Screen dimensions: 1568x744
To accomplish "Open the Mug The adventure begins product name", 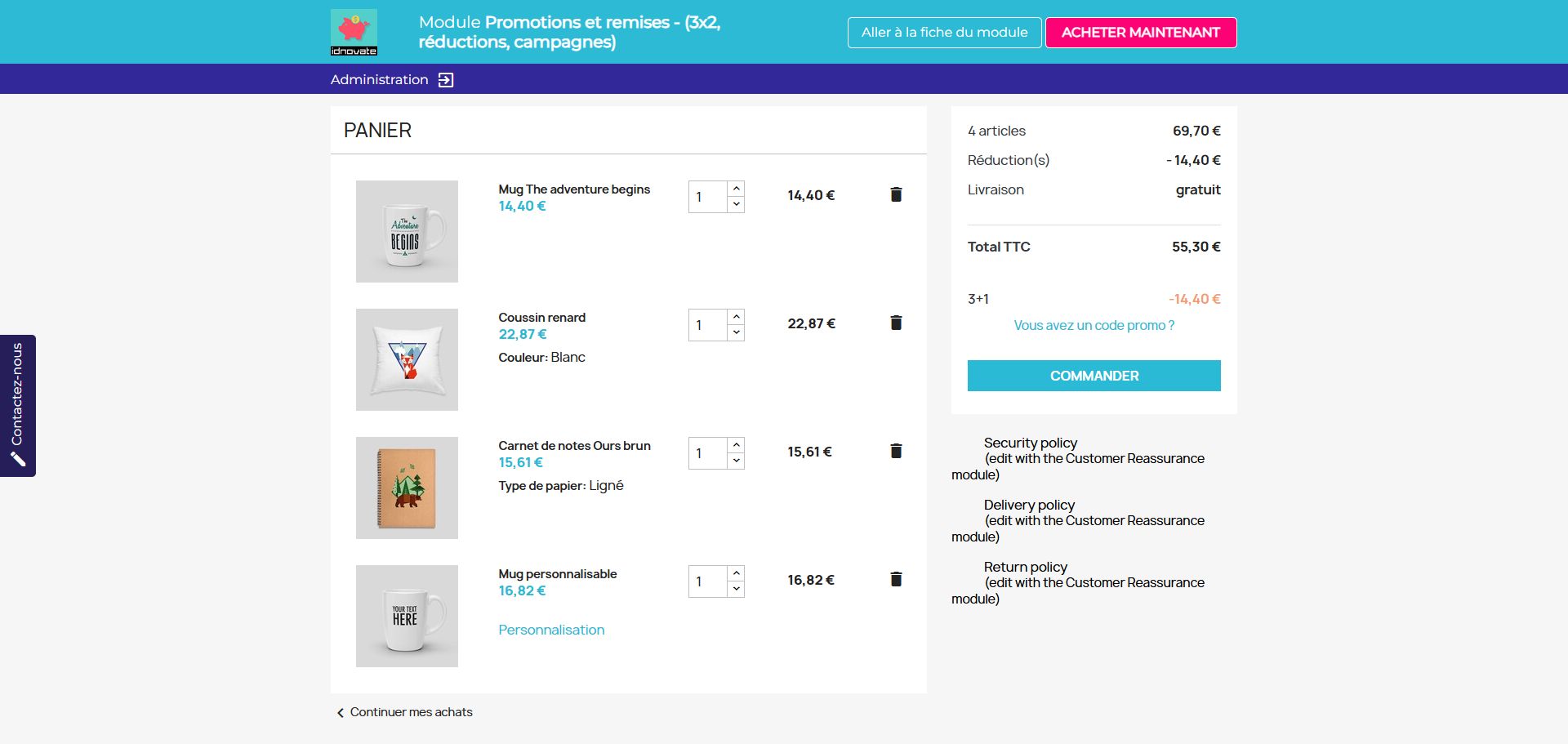I will (574, 189).
